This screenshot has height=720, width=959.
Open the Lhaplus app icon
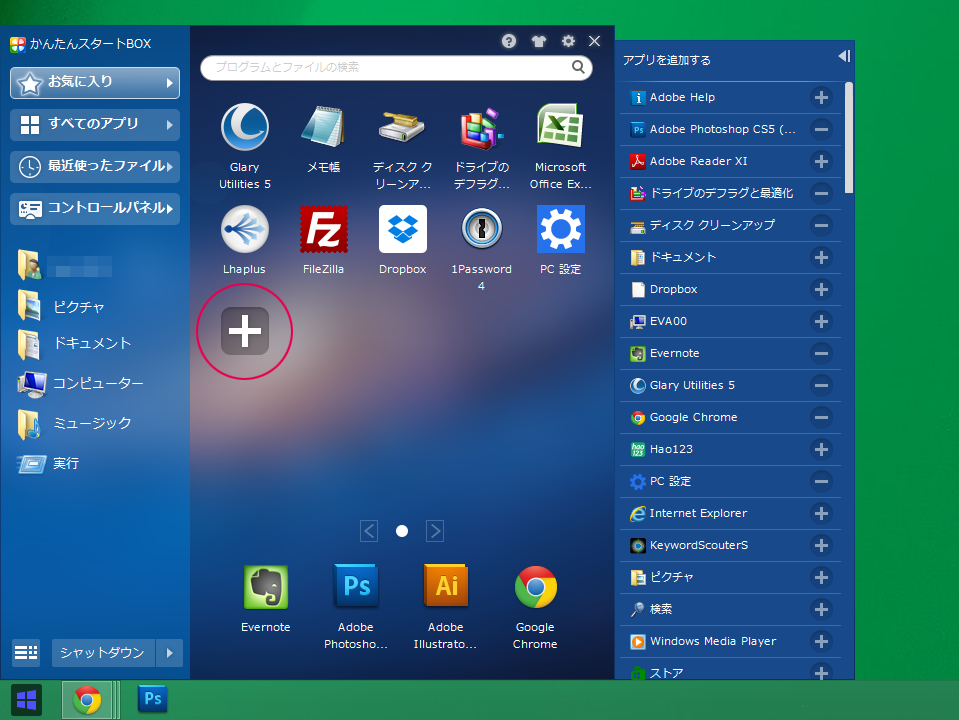coord(245,229)
